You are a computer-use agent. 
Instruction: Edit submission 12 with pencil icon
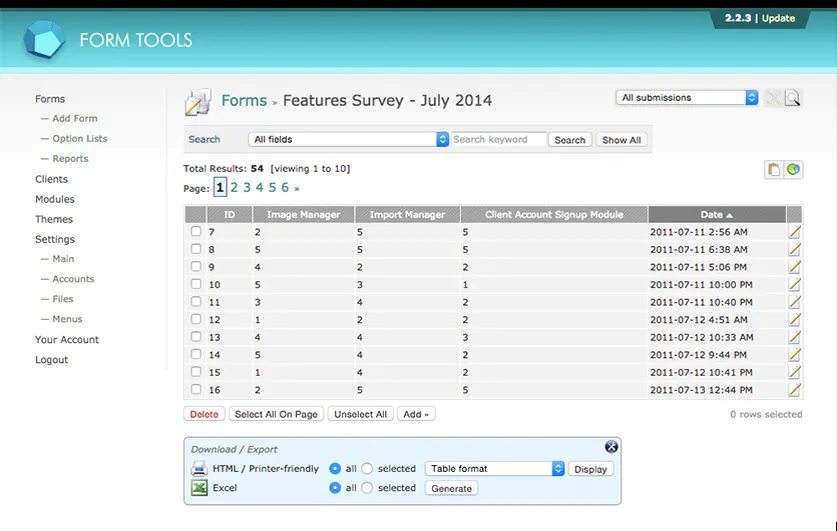(794, 320)
